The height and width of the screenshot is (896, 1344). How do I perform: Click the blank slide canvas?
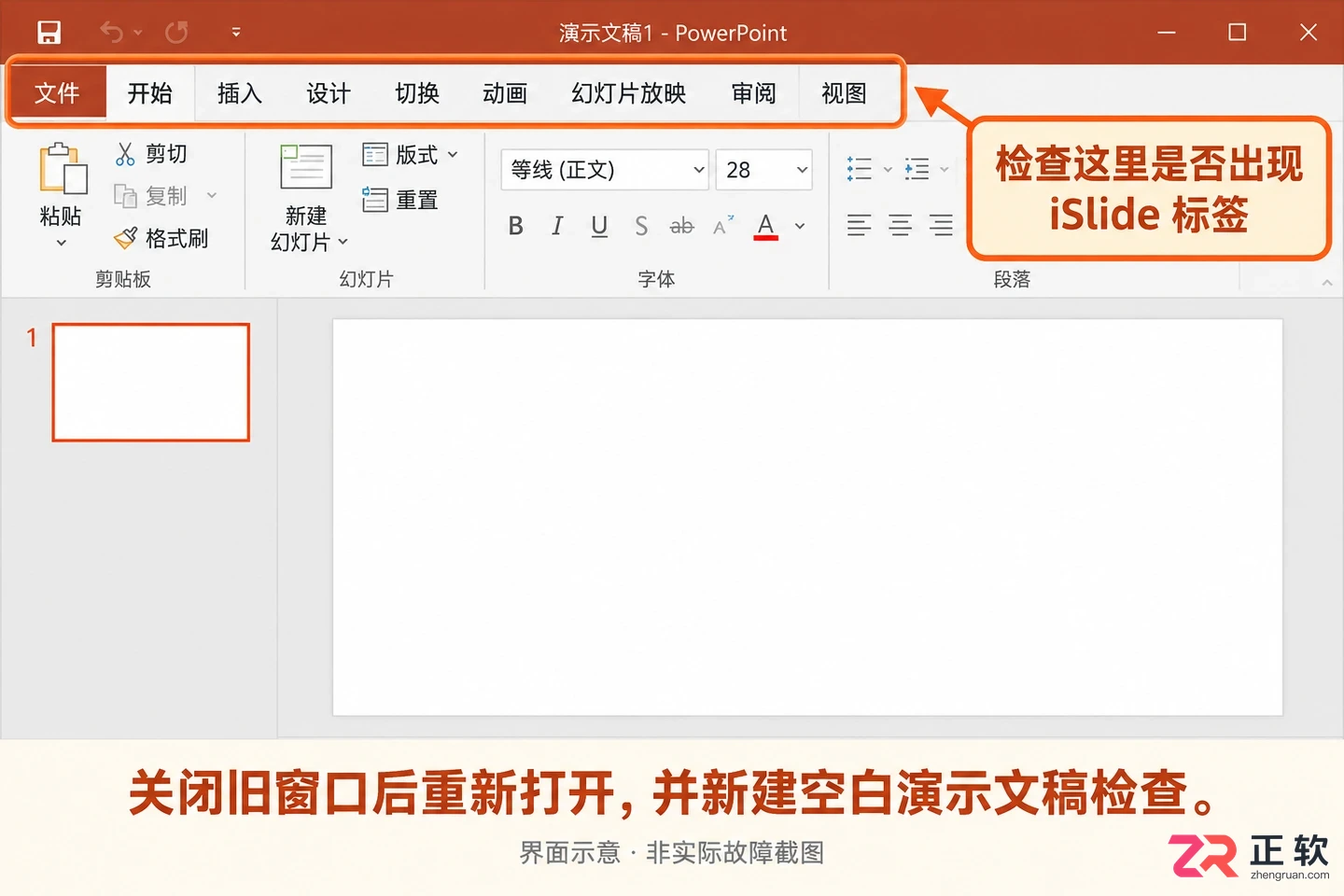click(807, 518)
